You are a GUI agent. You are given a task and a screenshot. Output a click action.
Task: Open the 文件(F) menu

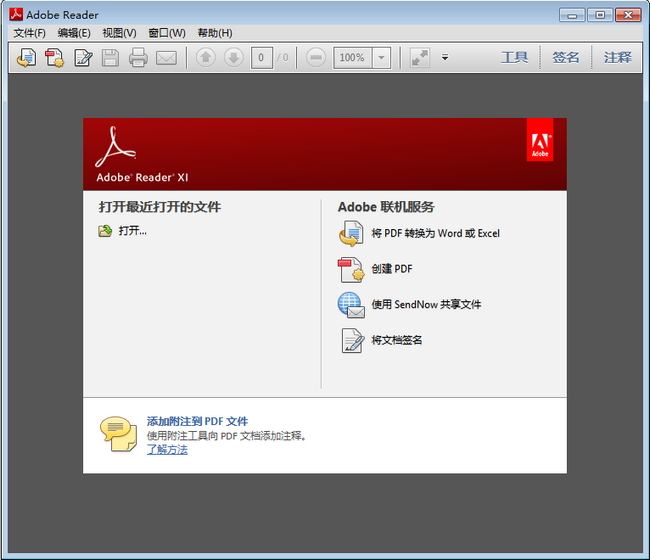click(x=29, y=33)
